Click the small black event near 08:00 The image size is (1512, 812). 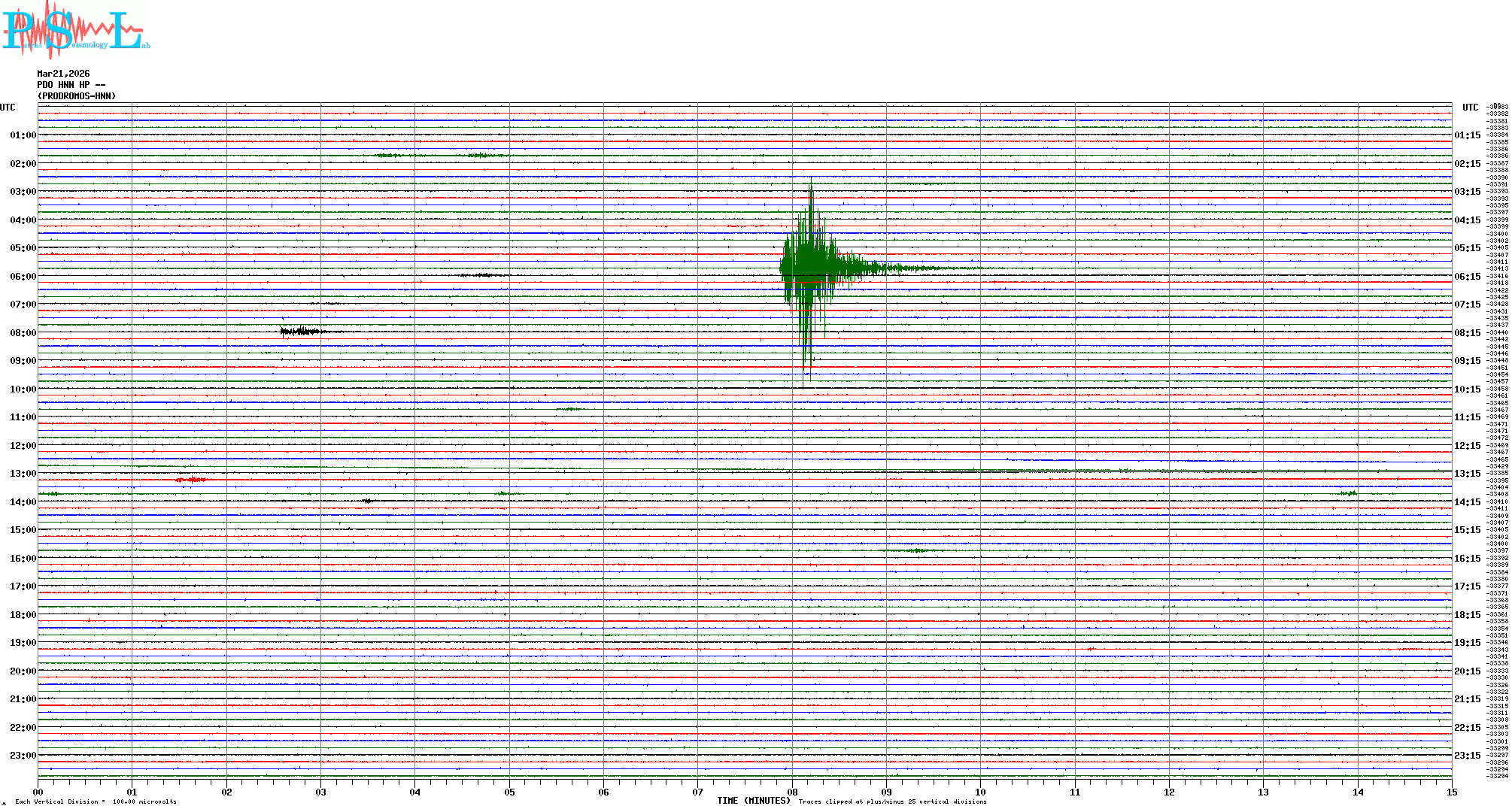point(301,331)
